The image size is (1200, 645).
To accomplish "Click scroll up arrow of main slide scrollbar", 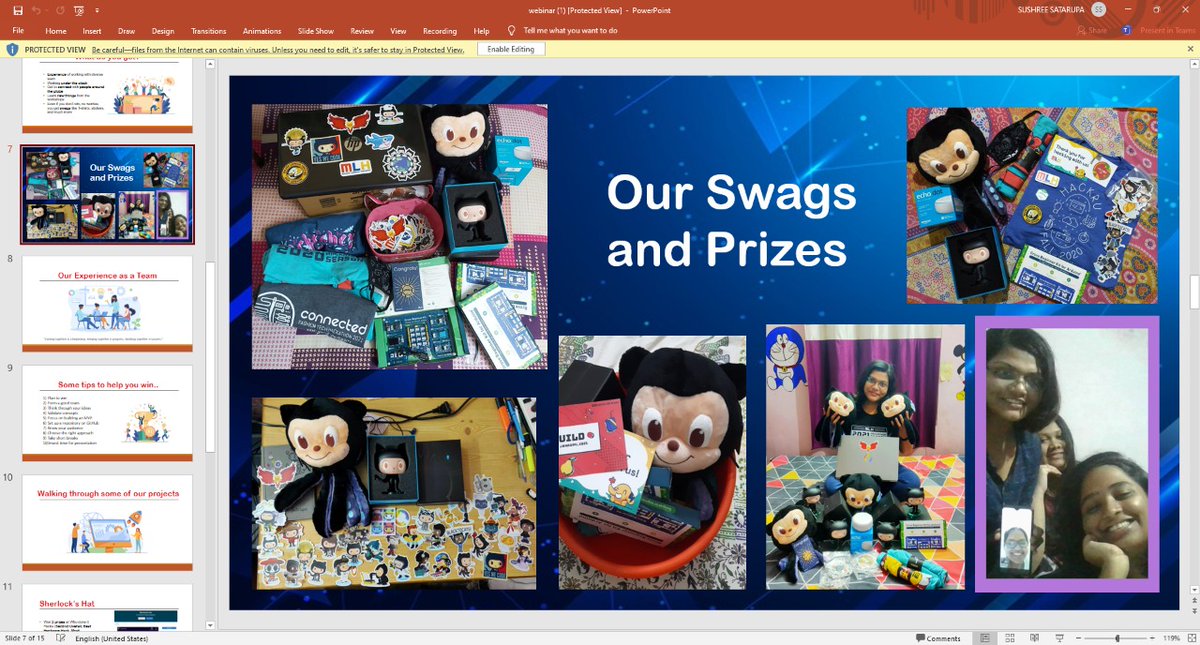I will [x=1193, y=66].
